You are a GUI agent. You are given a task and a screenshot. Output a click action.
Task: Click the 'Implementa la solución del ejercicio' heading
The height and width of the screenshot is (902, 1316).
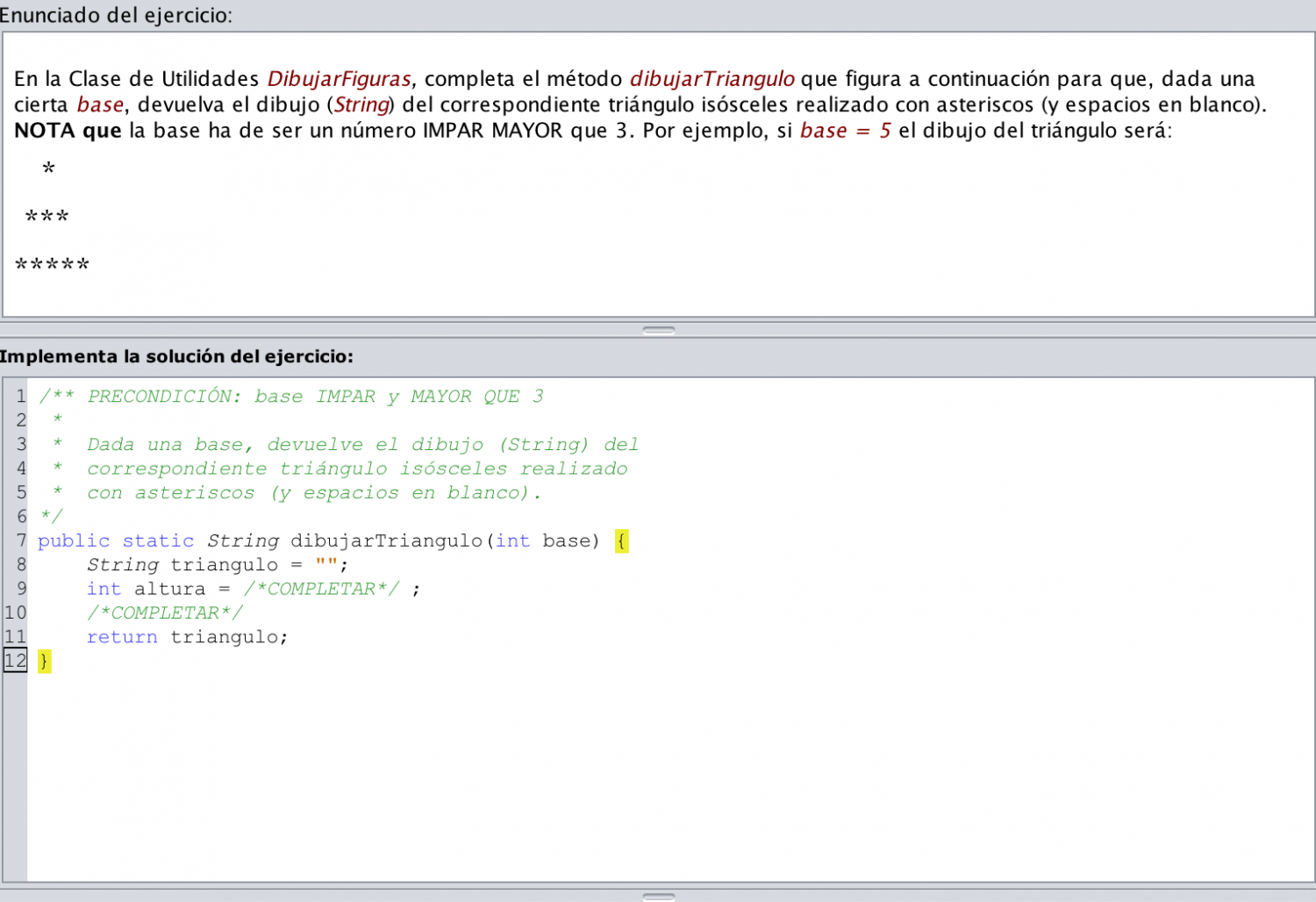[176, 356]
